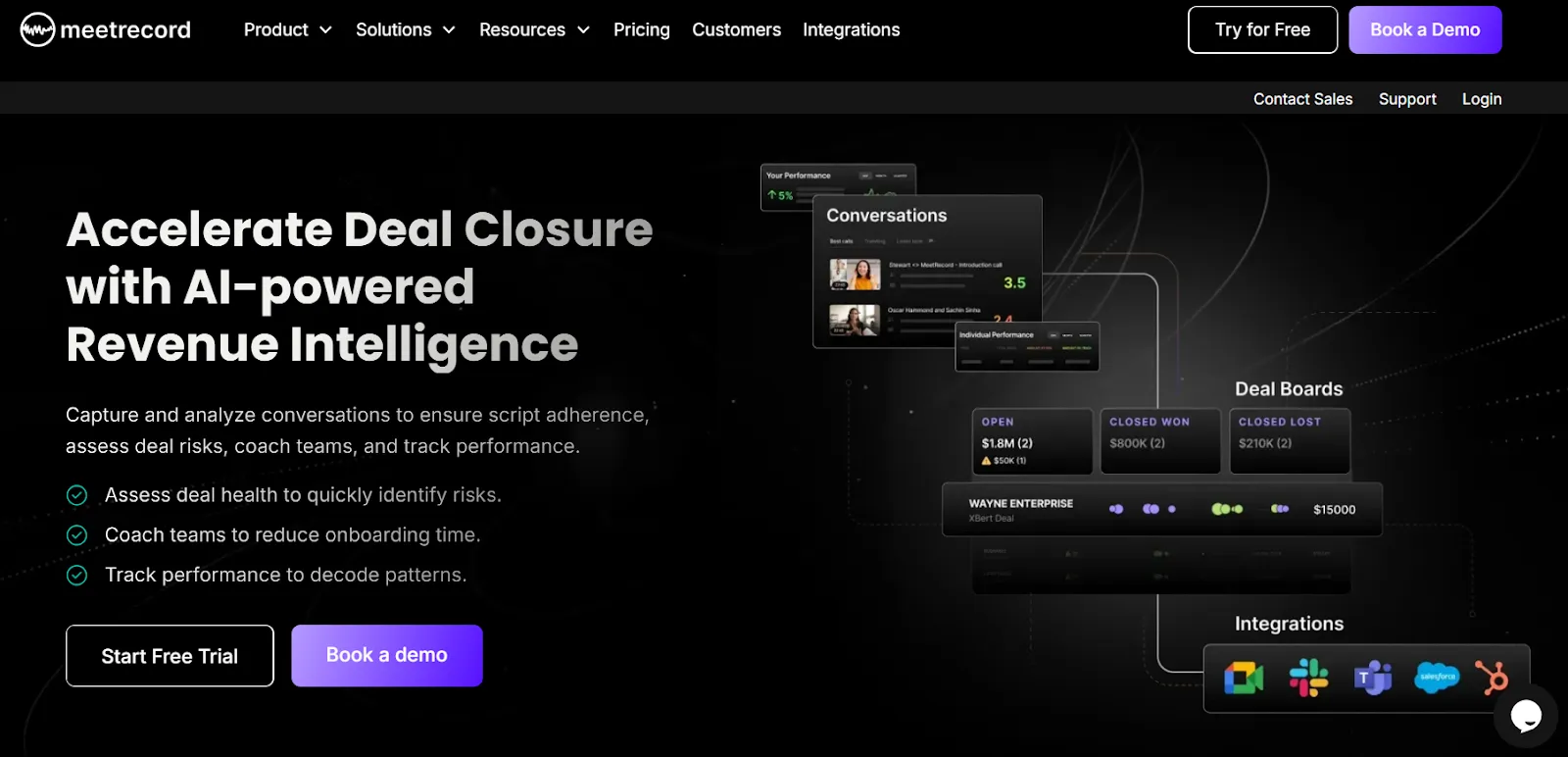The height and width of the screenshot is (757, 1568).
Task: Click the purple Book a demo hero button
Action: (387, 655)
